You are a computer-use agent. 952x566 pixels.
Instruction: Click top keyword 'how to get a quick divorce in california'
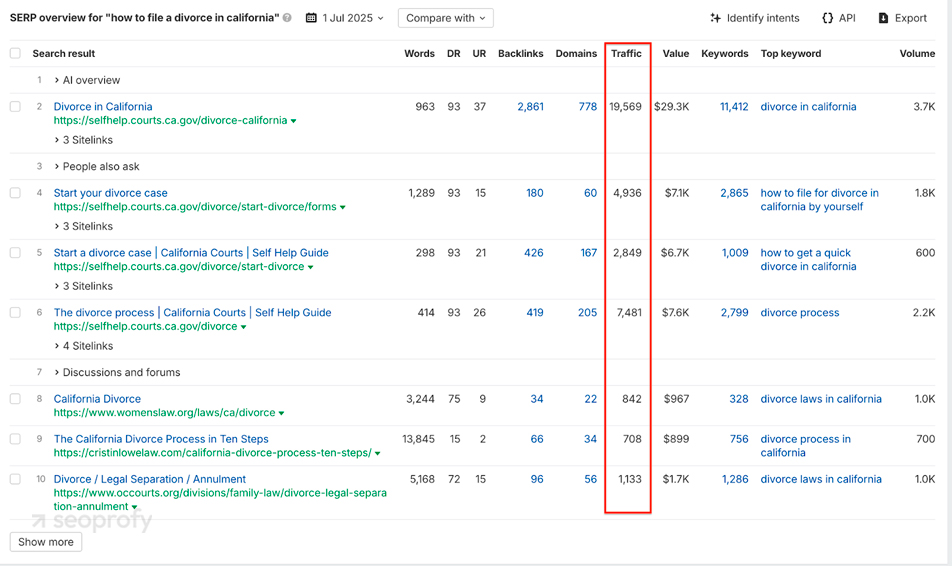coord(808,259)
